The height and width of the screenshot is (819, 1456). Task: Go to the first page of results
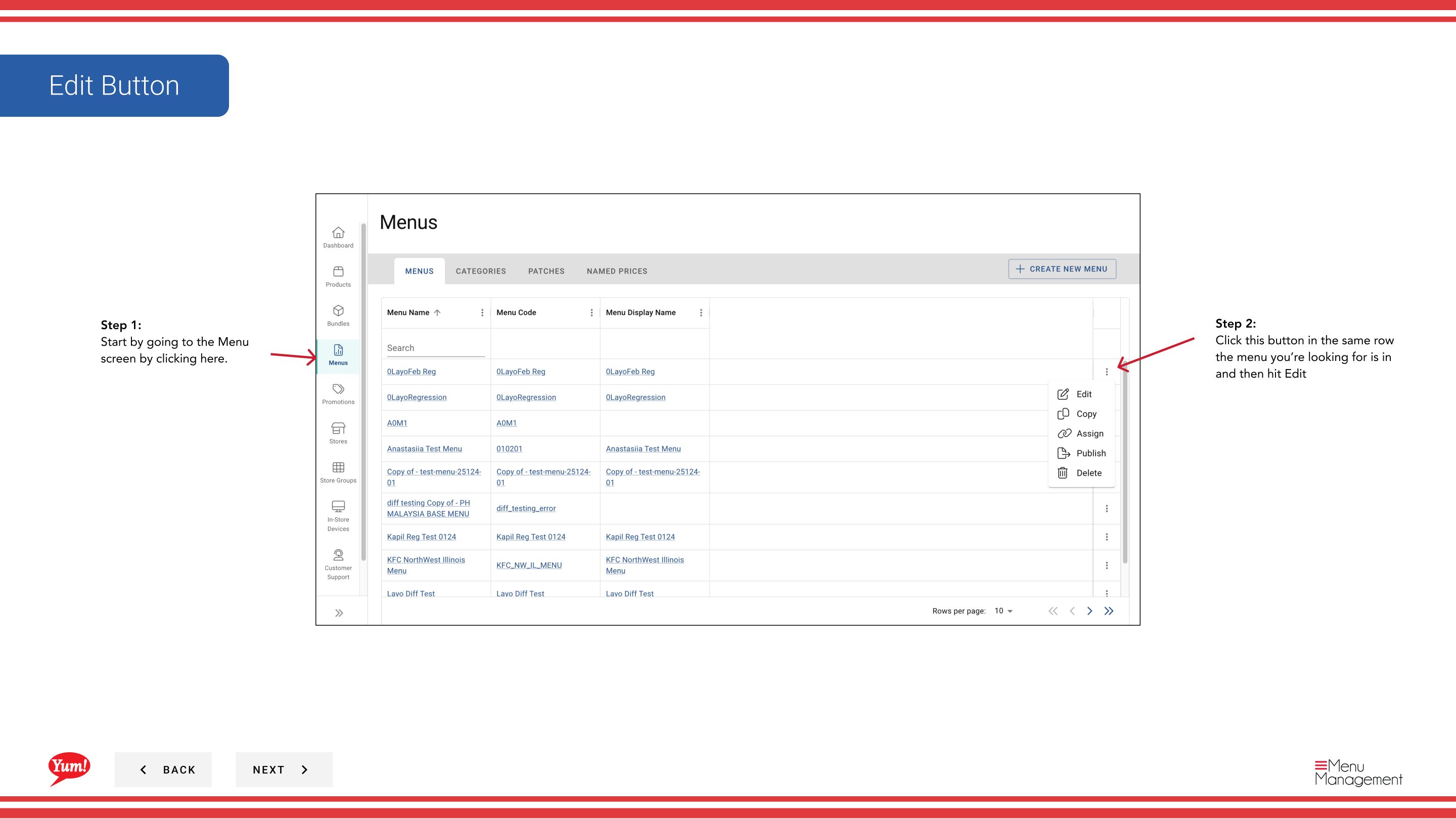point(1053,611)
